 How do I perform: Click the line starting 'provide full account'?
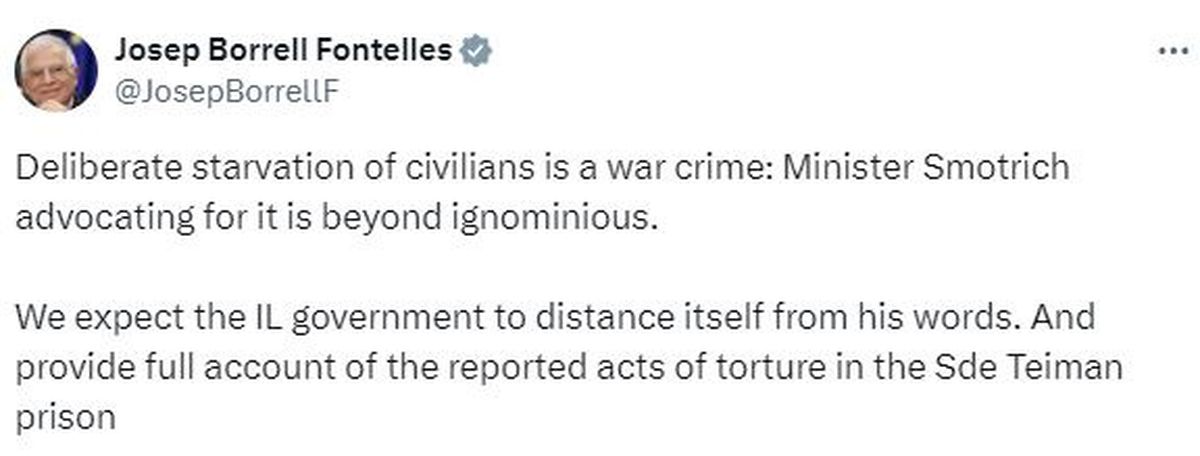tap(569, 367)
